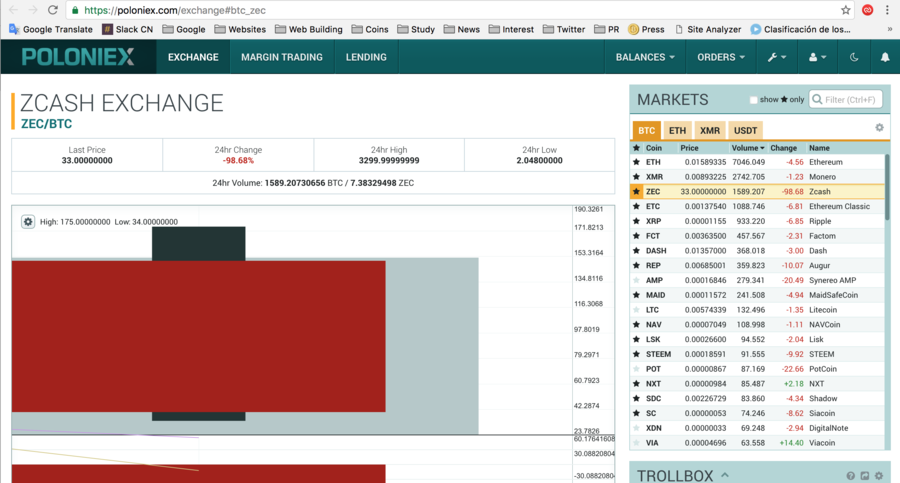This screenshot has width=900, height=483.
Task: Reload the page with the browser refresh icon
Action: (x=52, y=10)
